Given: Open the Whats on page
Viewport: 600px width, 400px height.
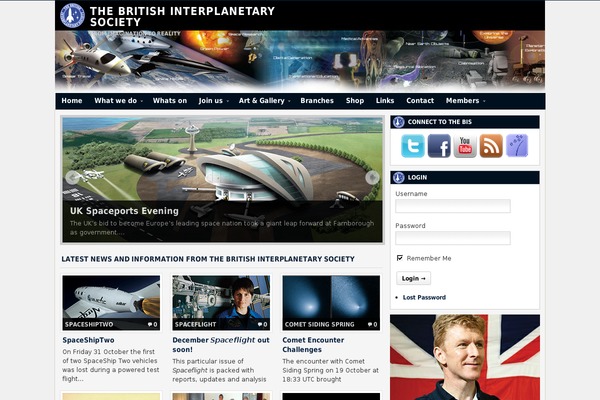Looking at the screenshot, I should [x=170, y=101].
